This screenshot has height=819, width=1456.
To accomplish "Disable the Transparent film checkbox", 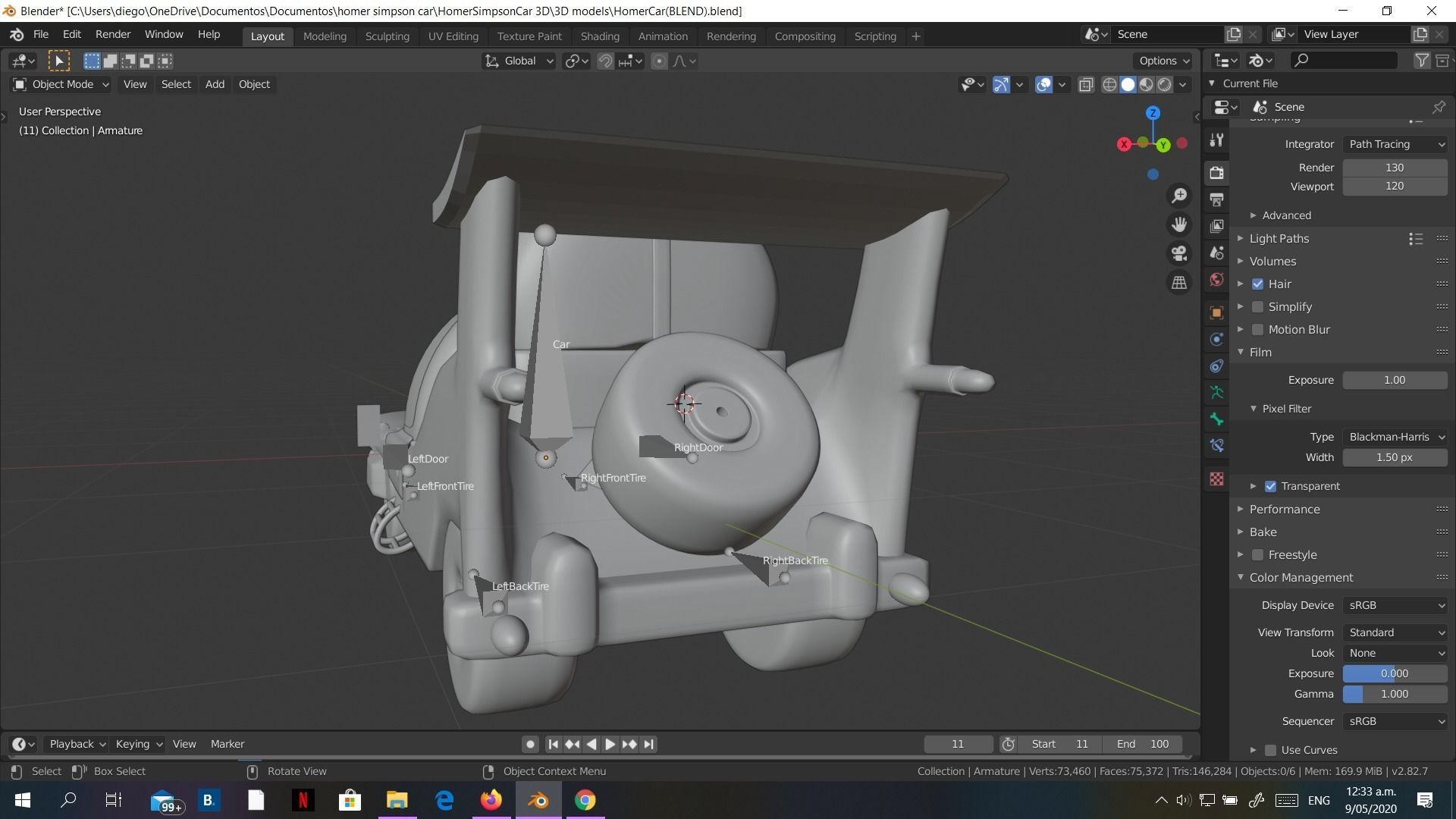I will point(1270,486).
